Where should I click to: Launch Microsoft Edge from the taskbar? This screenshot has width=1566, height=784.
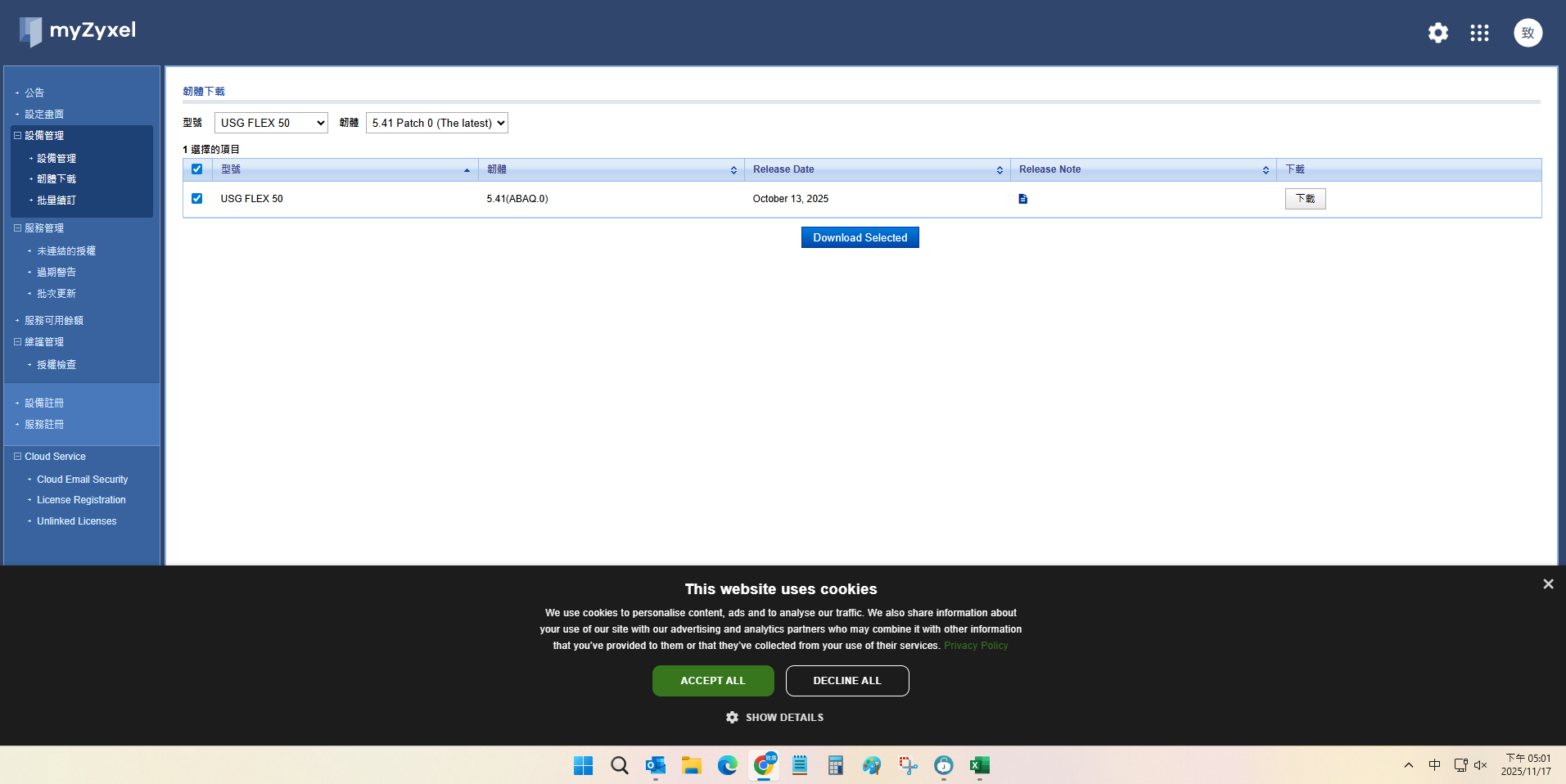pos(728,765)
